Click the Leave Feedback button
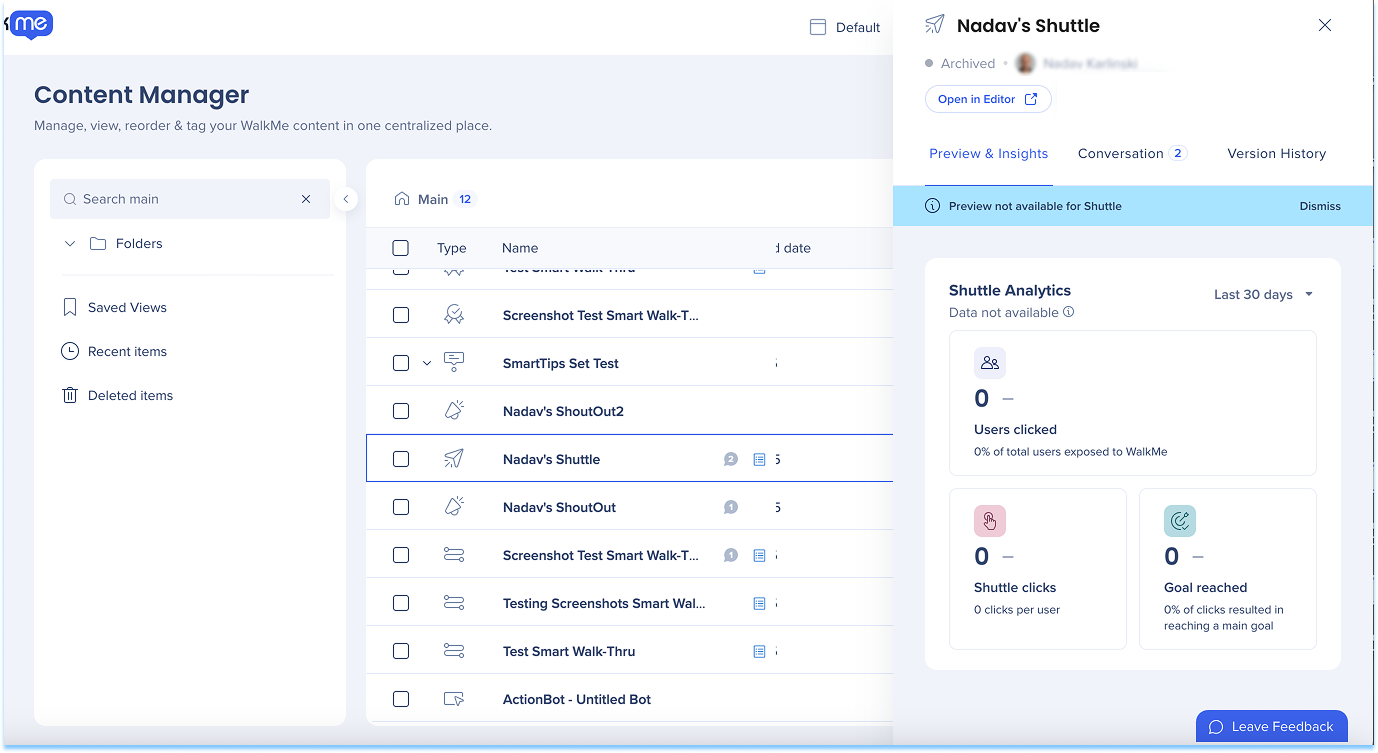This screenshot has height=753, width=1378. coord(1271,727)
